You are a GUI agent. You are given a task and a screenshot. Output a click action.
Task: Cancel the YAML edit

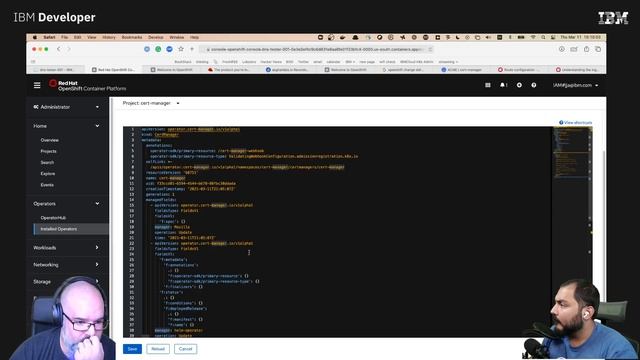(185, 349)
